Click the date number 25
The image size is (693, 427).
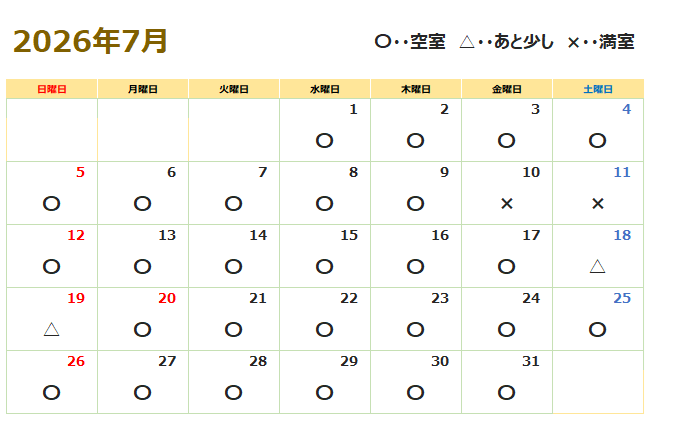621,298
